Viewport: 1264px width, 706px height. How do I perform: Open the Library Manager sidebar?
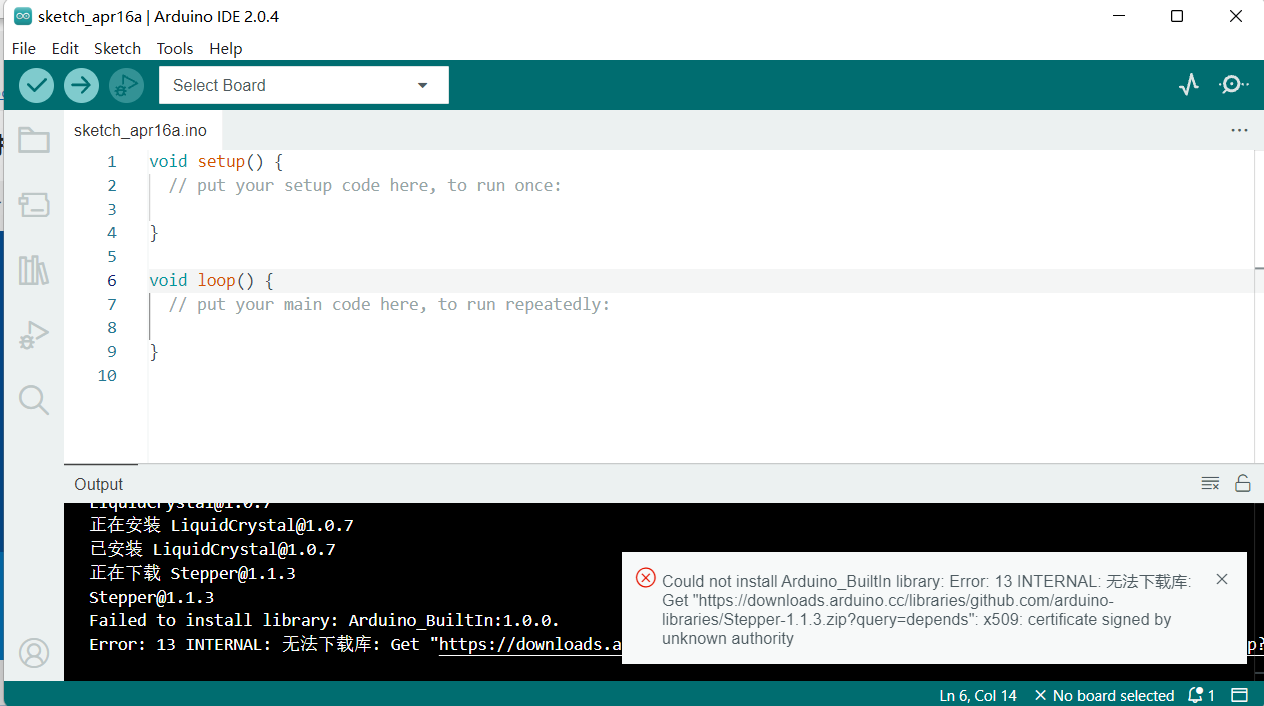(34, 270)
